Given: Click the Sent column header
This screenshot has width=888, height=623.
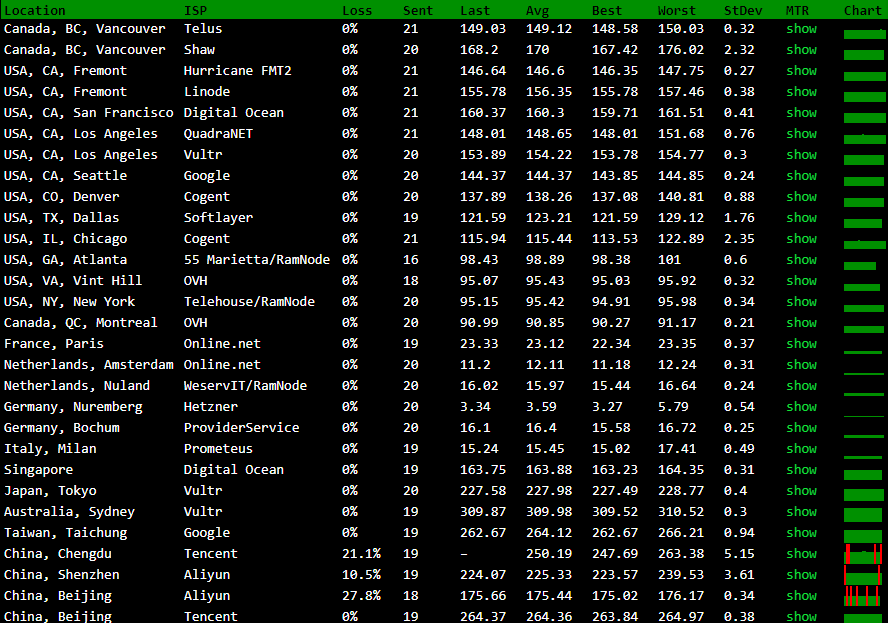Looking at the screenshot, I should [418, 10].
